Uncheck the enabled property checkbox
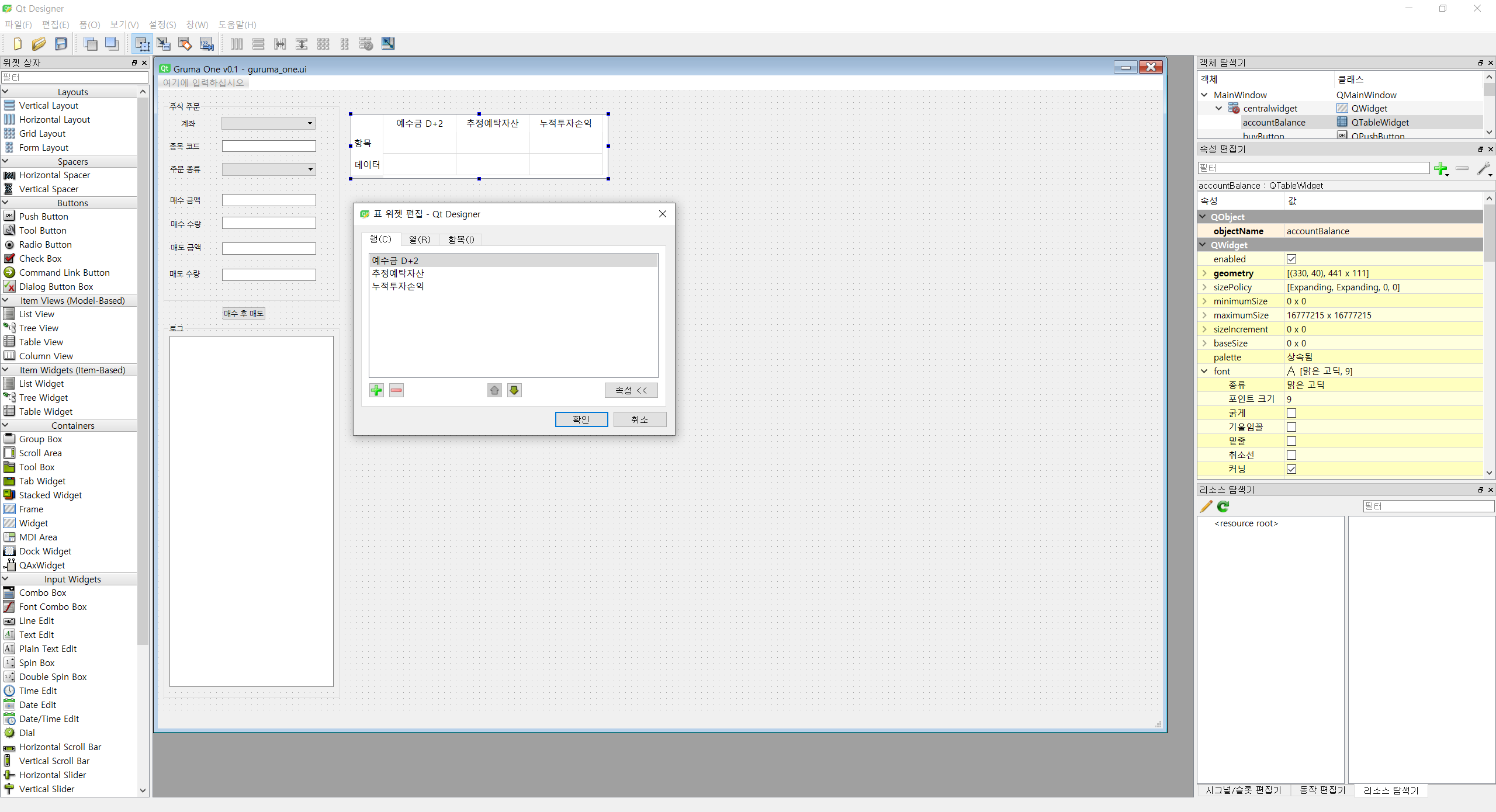The image size is (1496, 812). click(1291, 259)
